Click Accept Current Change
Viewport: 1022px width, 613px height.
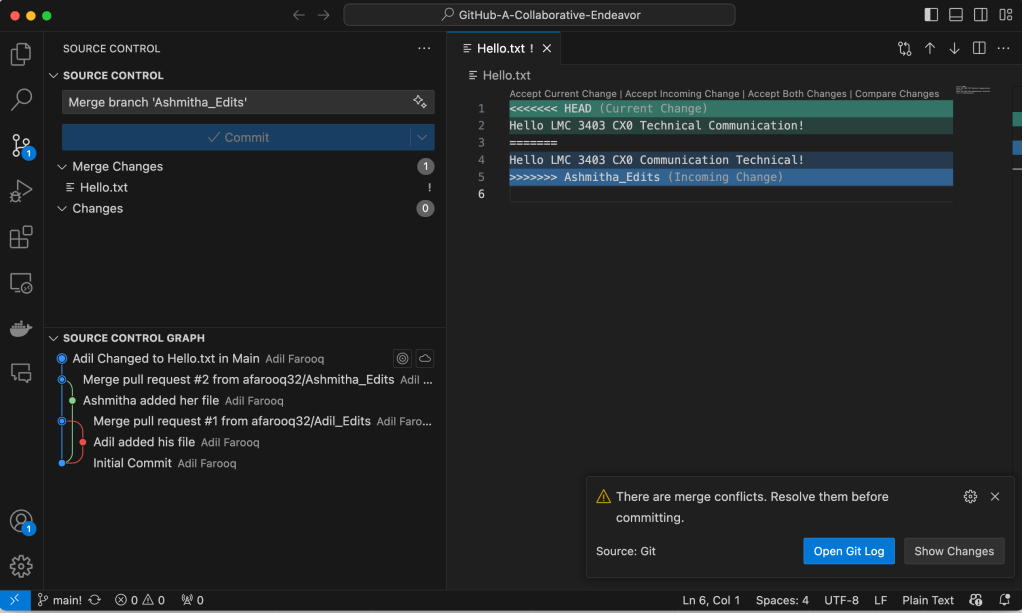(562, 94)
